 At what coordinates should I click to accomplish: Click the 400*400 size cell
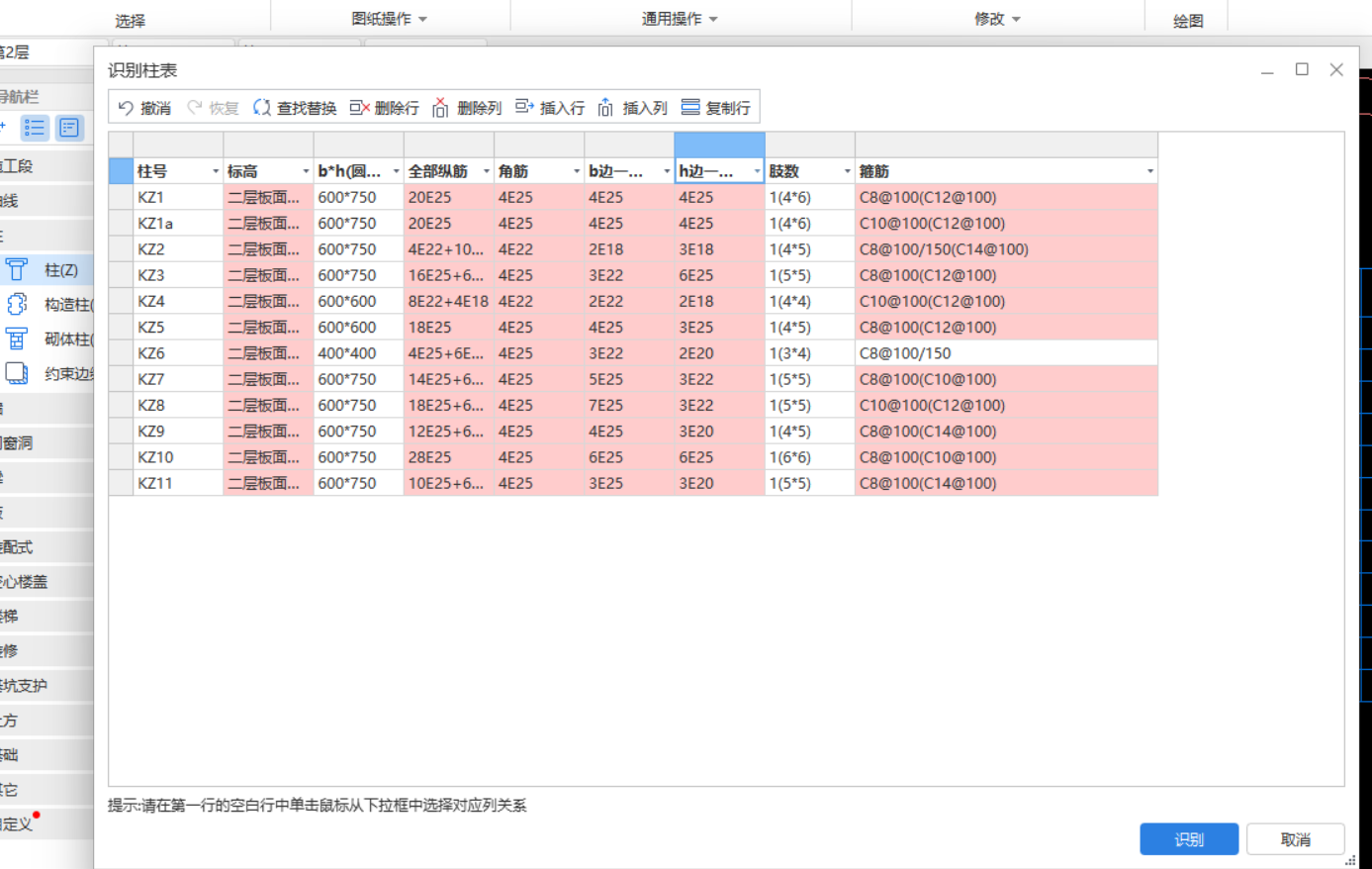358,353
